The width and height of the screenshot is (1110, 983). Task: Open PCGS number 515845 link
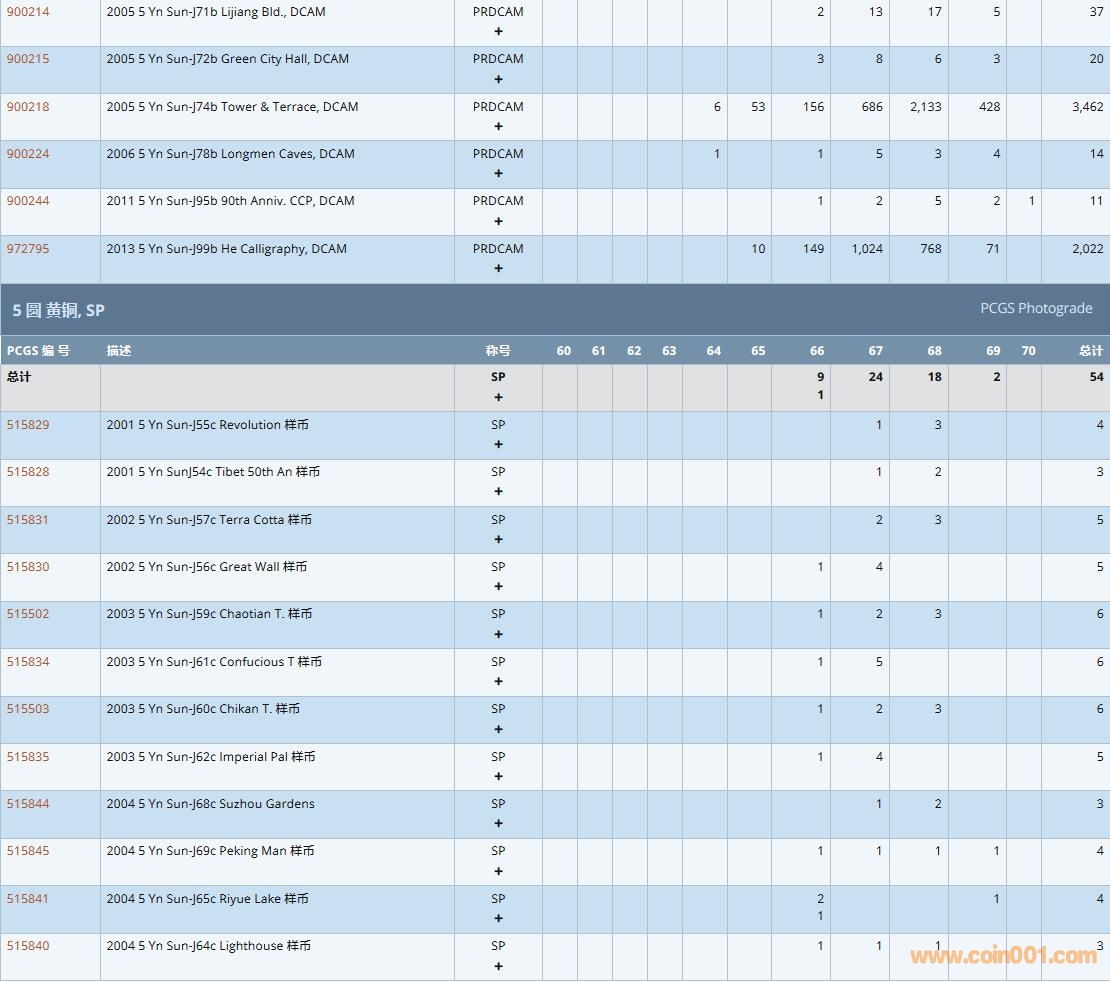pyautogui.click(x=28, y=851)
